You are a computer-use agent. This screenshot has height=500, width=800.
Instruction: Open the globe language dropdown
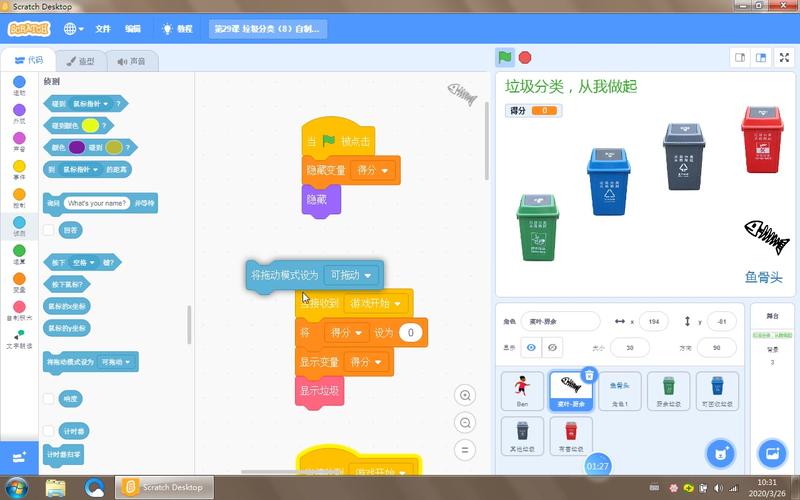[73, 29]
